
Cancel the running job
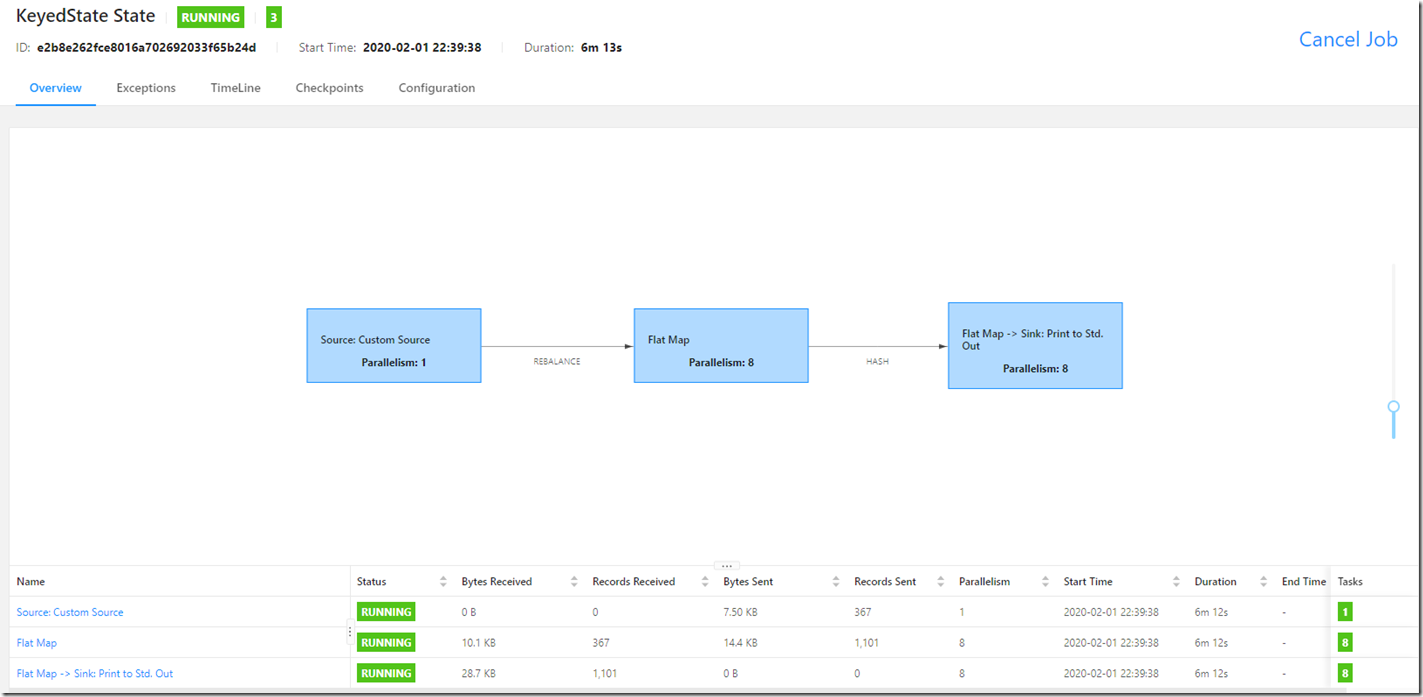(1348, 39)
